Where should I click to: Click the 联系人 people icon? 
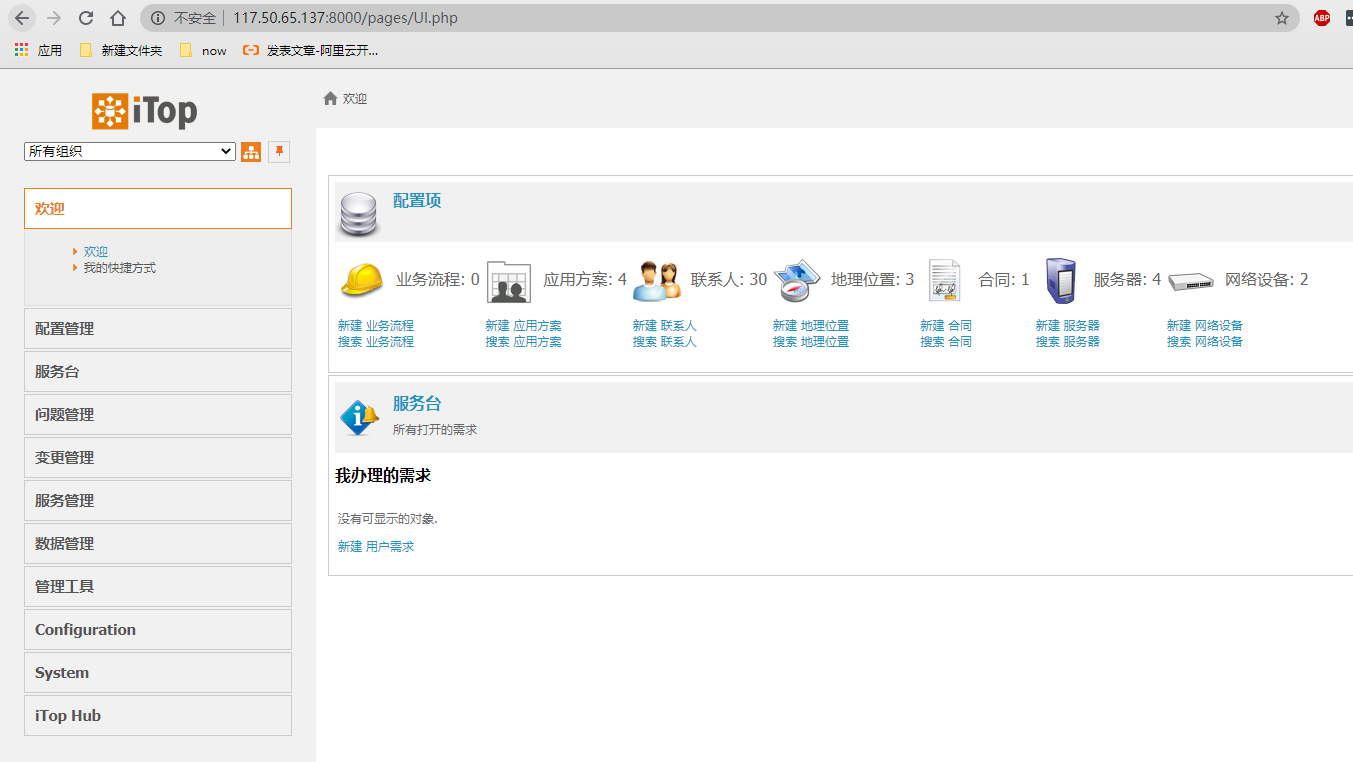click(x=655, y=281)
